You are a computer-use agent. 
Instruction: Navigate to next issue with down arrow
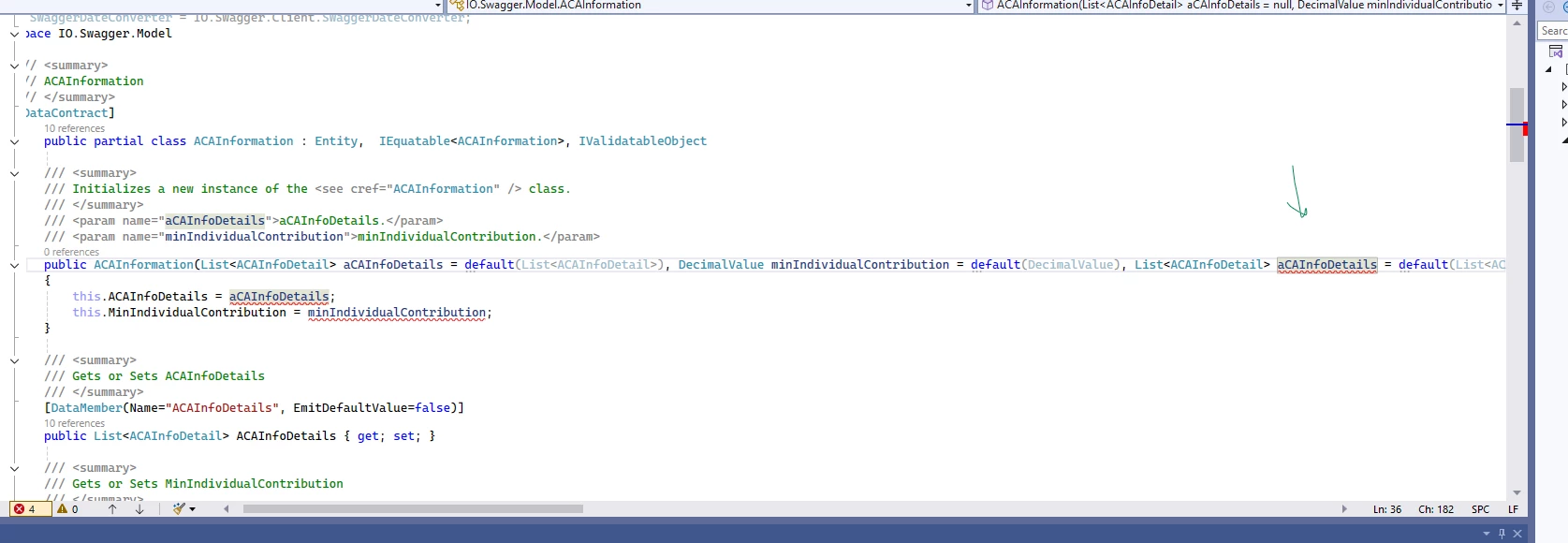pos(139,509)
